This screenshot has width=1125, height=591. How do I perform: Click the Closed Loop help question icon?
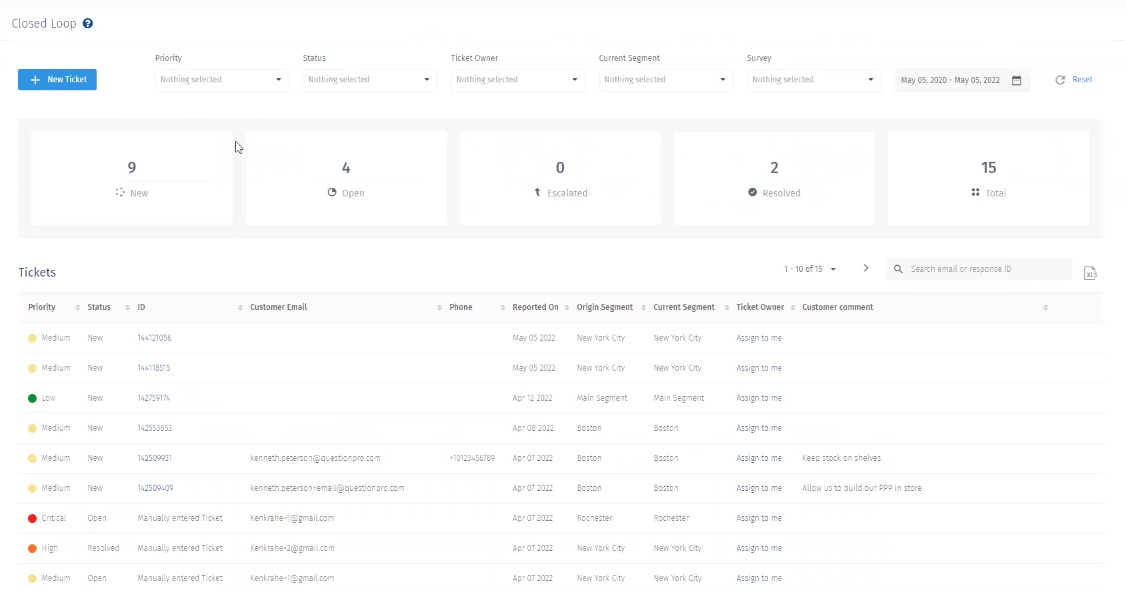[x=88, y=23]
